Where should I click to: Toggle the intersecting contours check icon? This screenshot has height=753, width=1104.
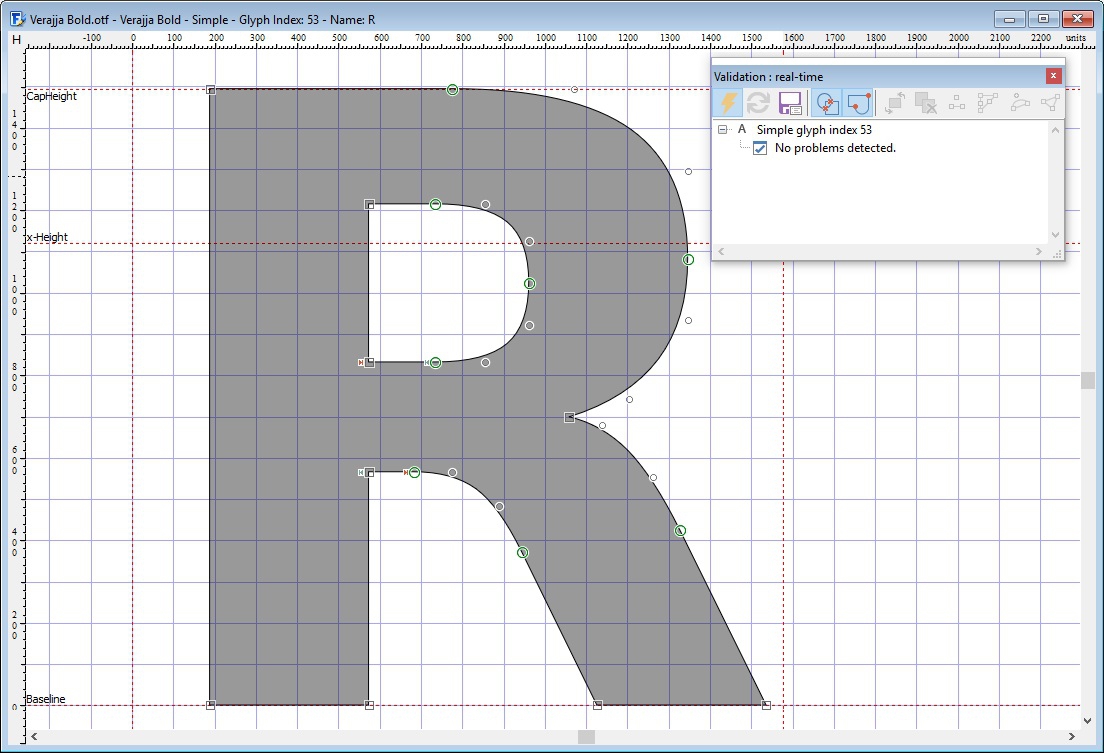826,103
